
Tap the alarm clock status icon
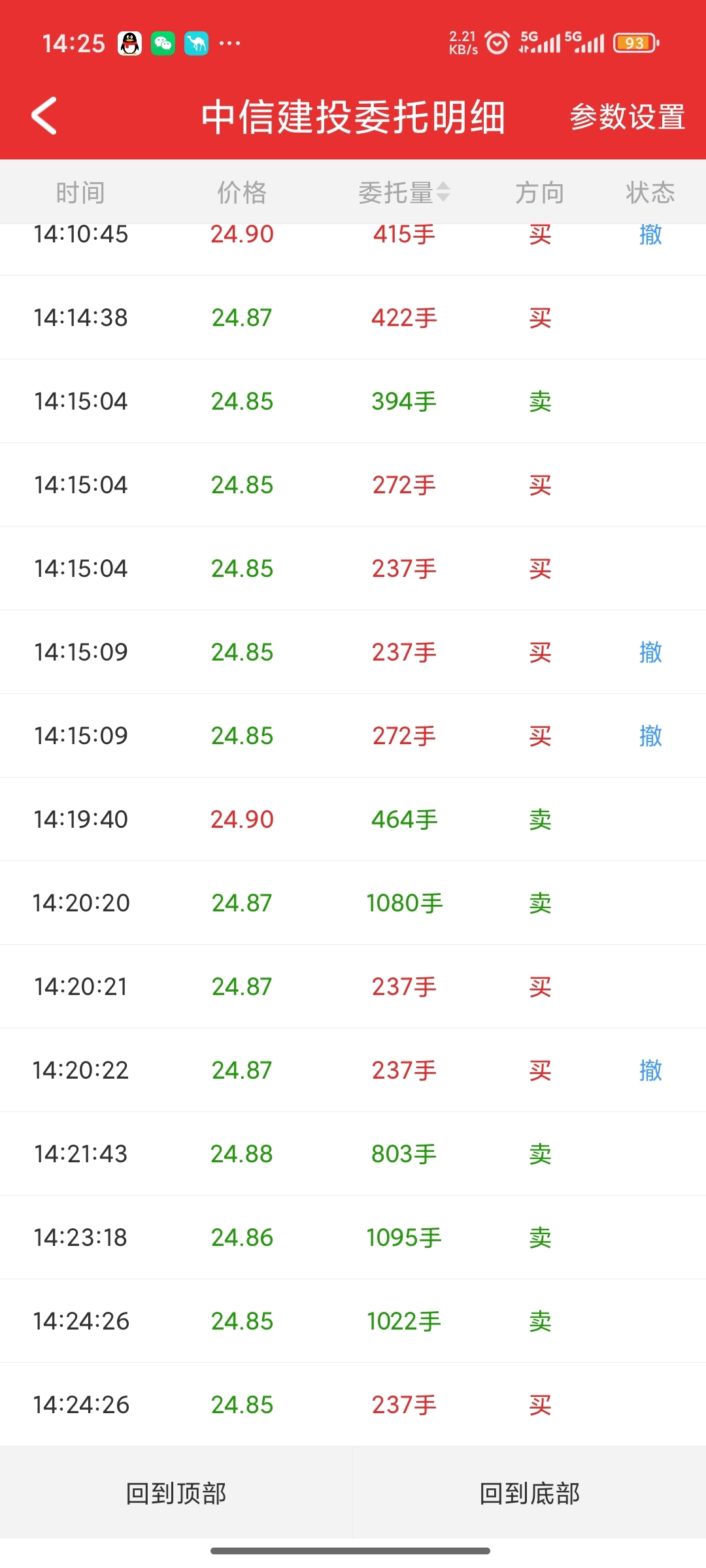click(x=497, y=43)
